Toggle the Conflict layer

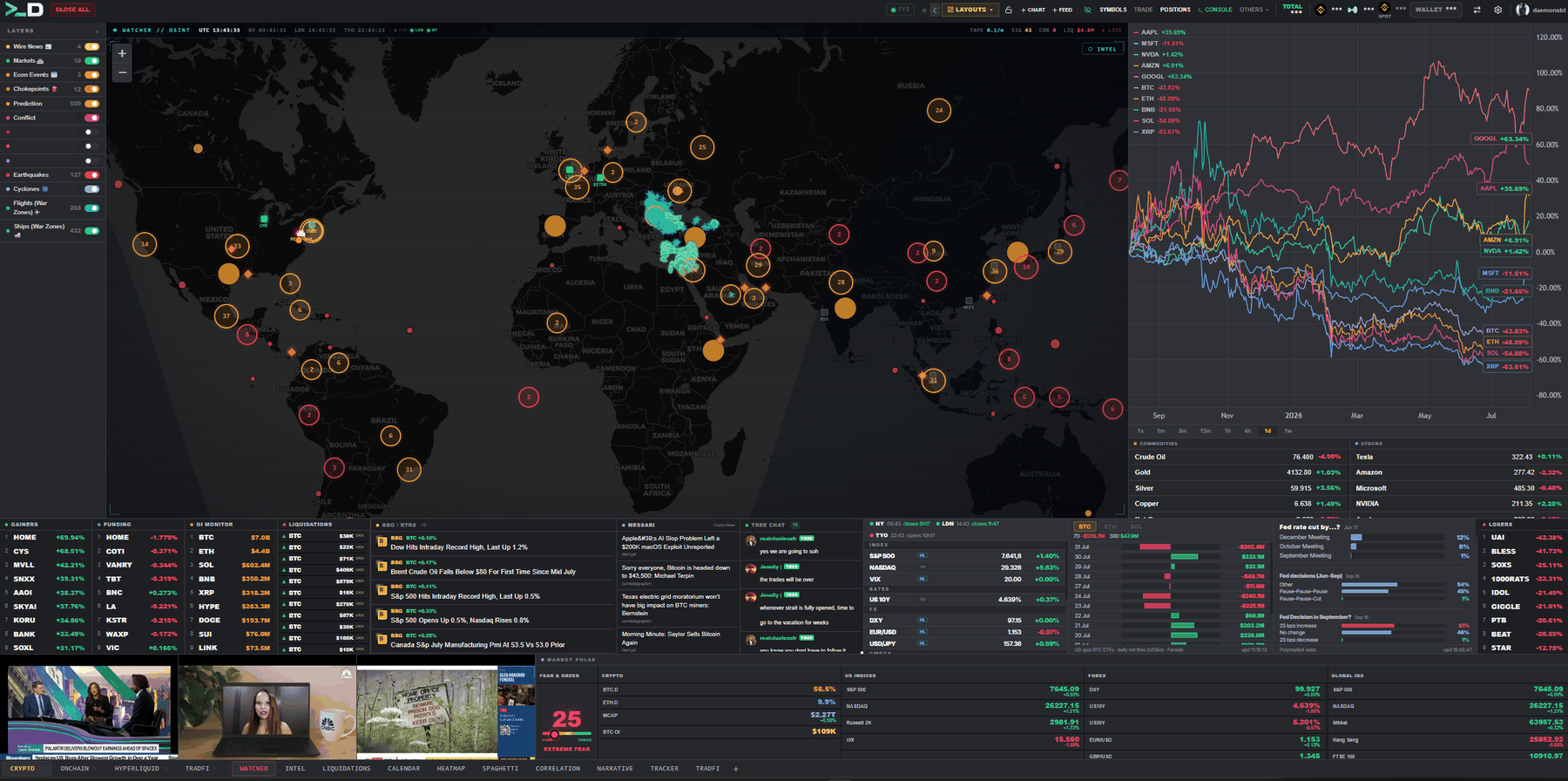[x=91, y=118]
